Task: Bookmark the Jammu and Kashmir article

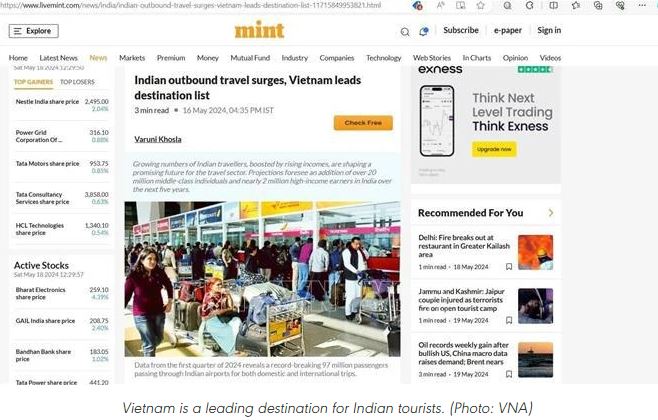Action: pyautogui.click(x=509, y=321)
